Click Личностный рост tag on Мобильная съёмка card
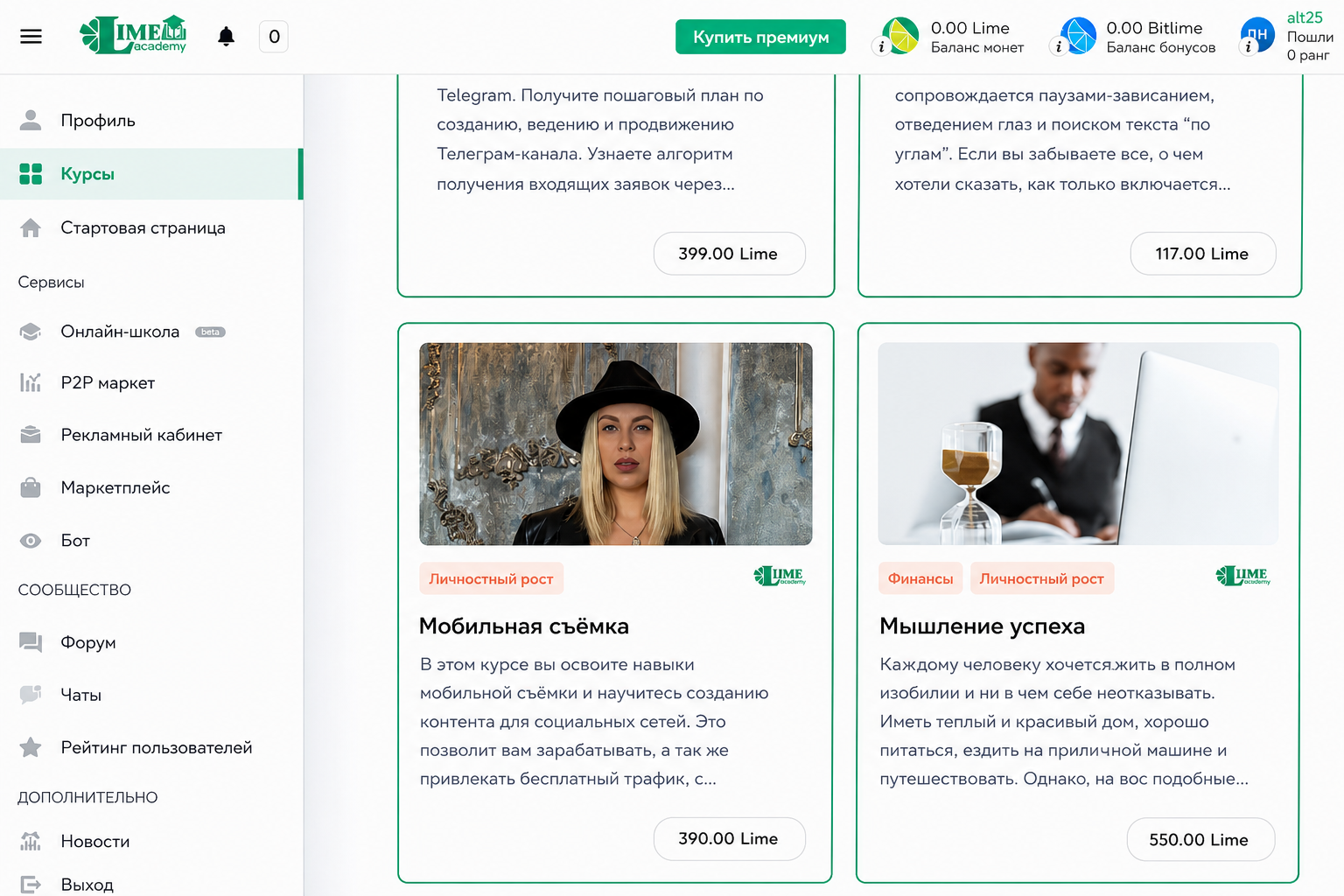Image resolution: width=1344 pixels, height=896 pixels. point(491,579)
